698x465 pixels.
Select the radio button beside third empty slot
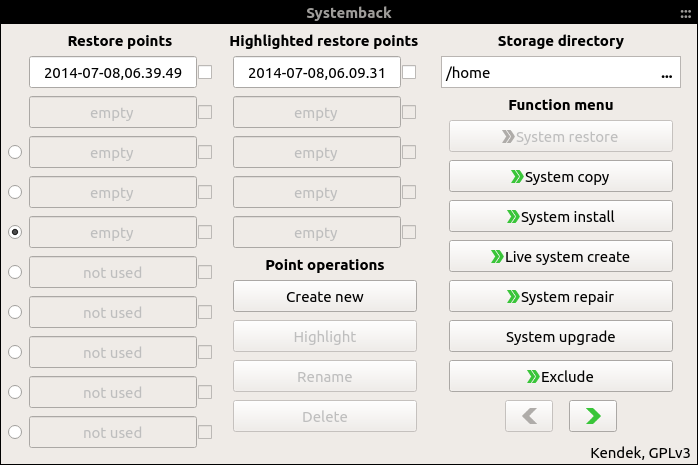pyautogui.click(x=15, y=192)
